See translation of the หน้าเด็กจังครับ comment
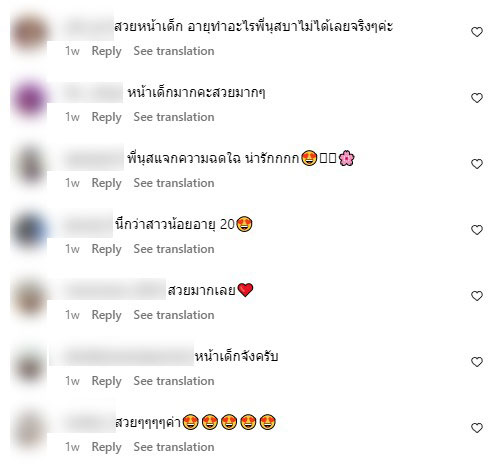493x466 pixels. (174, 381)
